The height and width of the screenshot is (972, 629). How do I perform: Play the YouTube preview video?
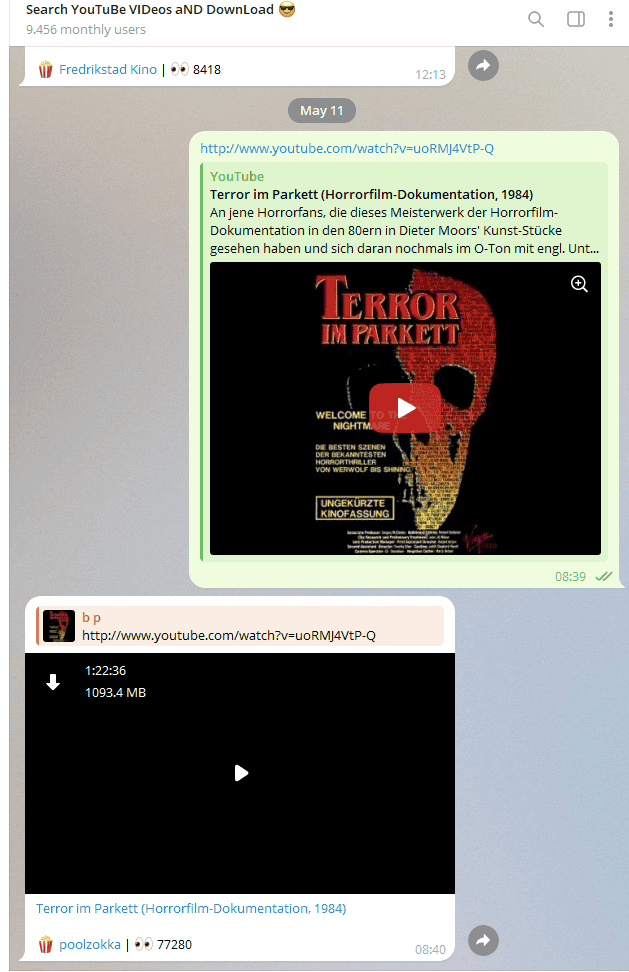click(x=405, y=408)
